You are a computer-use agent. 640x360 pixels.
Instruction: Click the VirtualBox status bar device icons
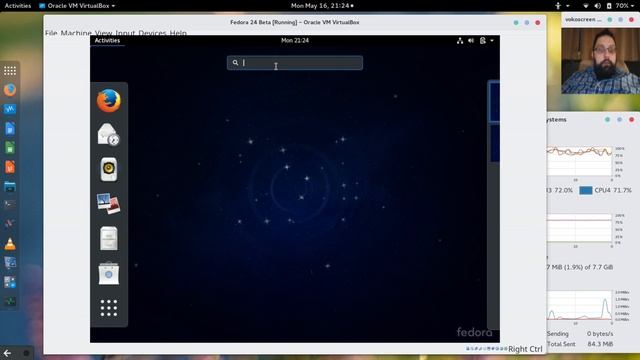(x=487, y=349)
